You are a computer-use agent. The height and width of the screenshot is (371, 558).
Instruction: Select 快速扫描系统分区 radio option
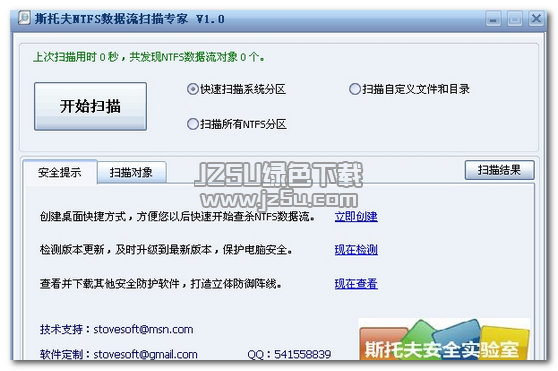click(236, 89)
